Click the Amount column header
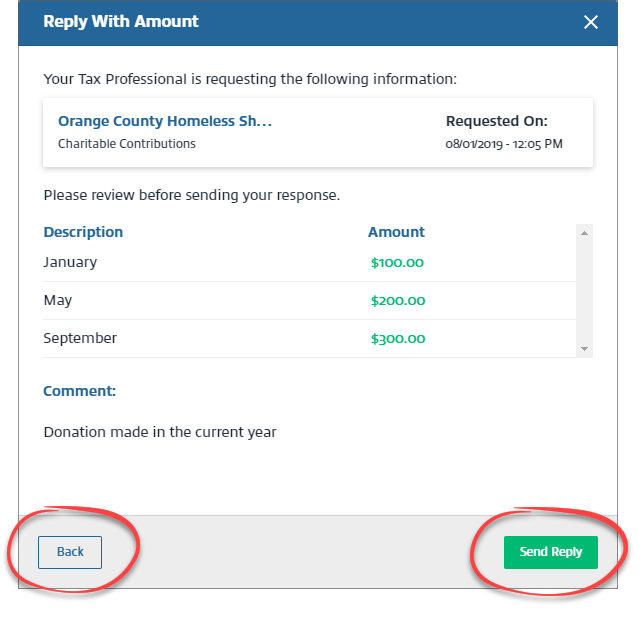 coord(396,232)
